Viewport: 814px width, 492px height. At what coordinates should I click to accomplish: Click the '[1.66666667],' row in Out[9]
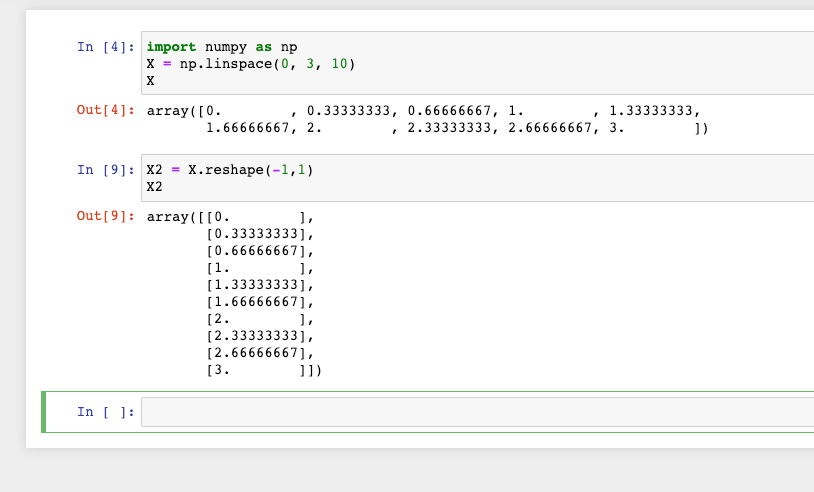tap(260, 302)
